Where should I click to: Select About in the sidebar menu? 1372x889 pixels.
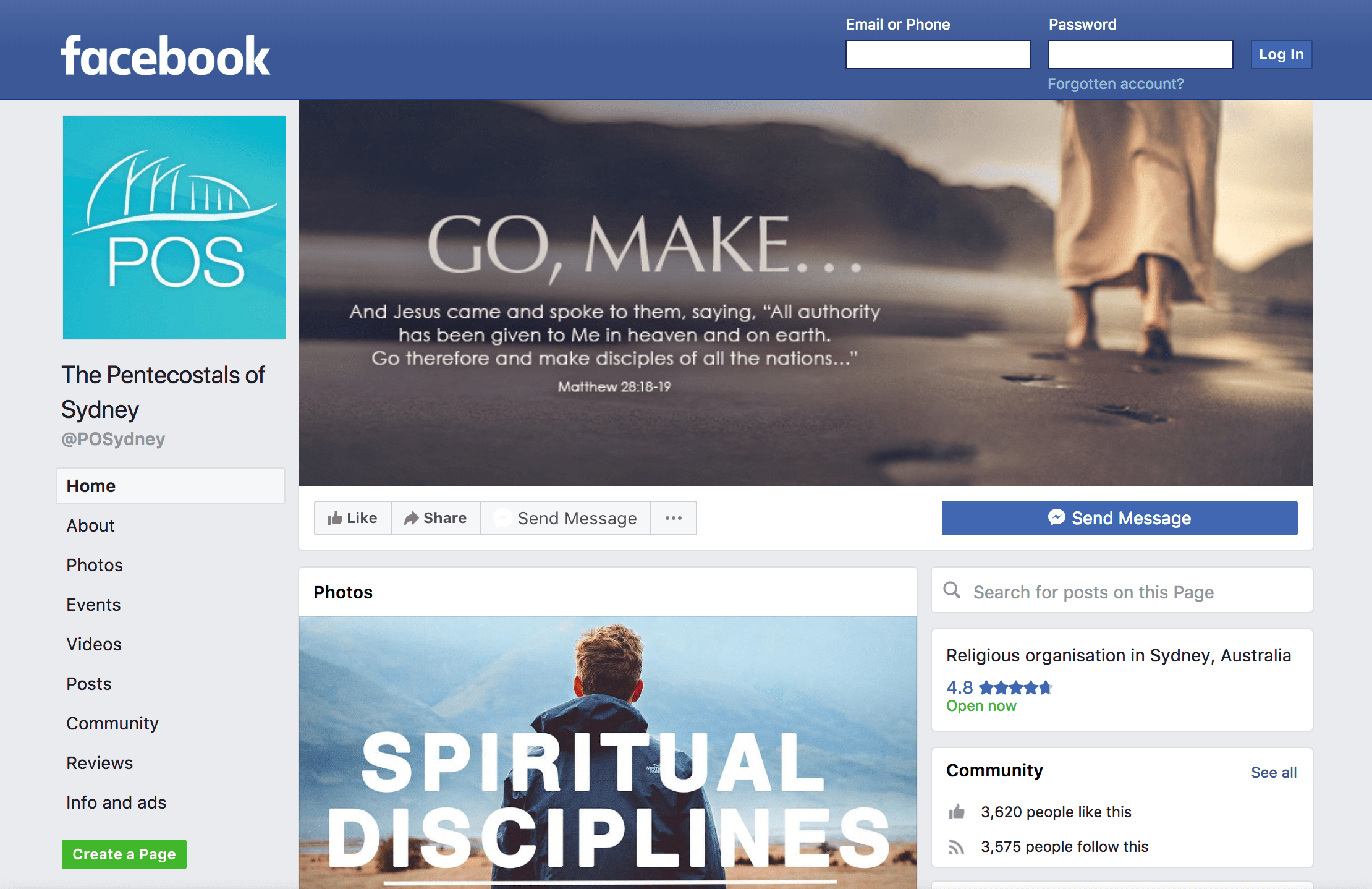(90, 525)
